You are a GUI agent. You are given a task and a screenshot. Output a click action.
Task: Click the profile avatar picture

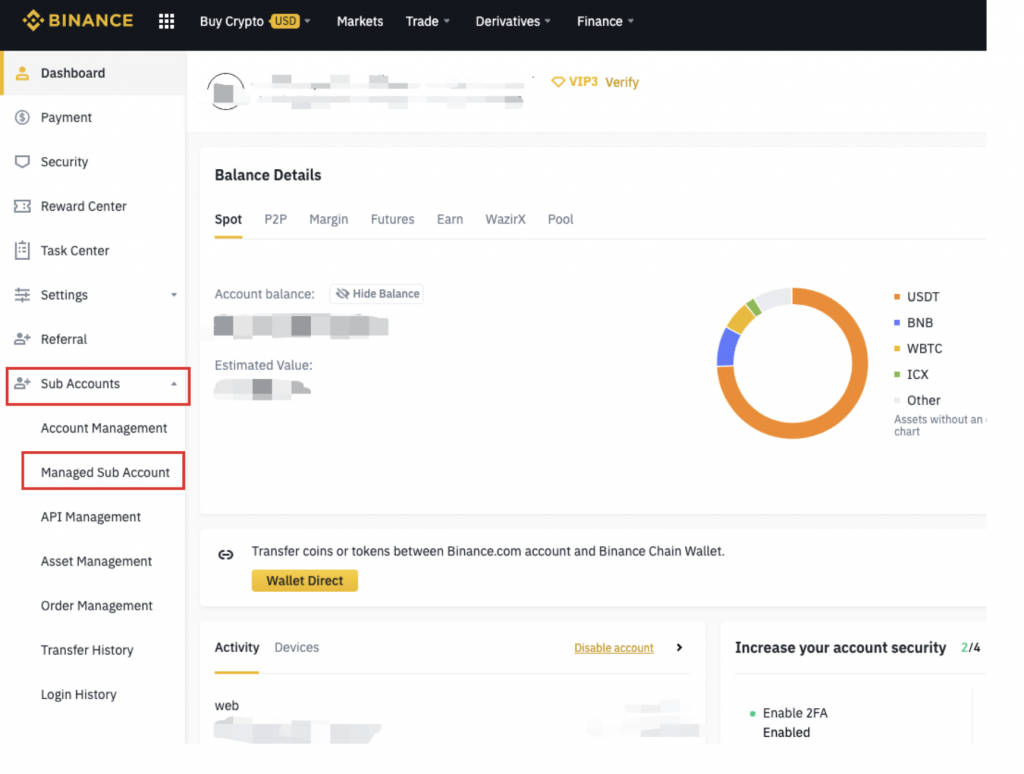(225, 91)
